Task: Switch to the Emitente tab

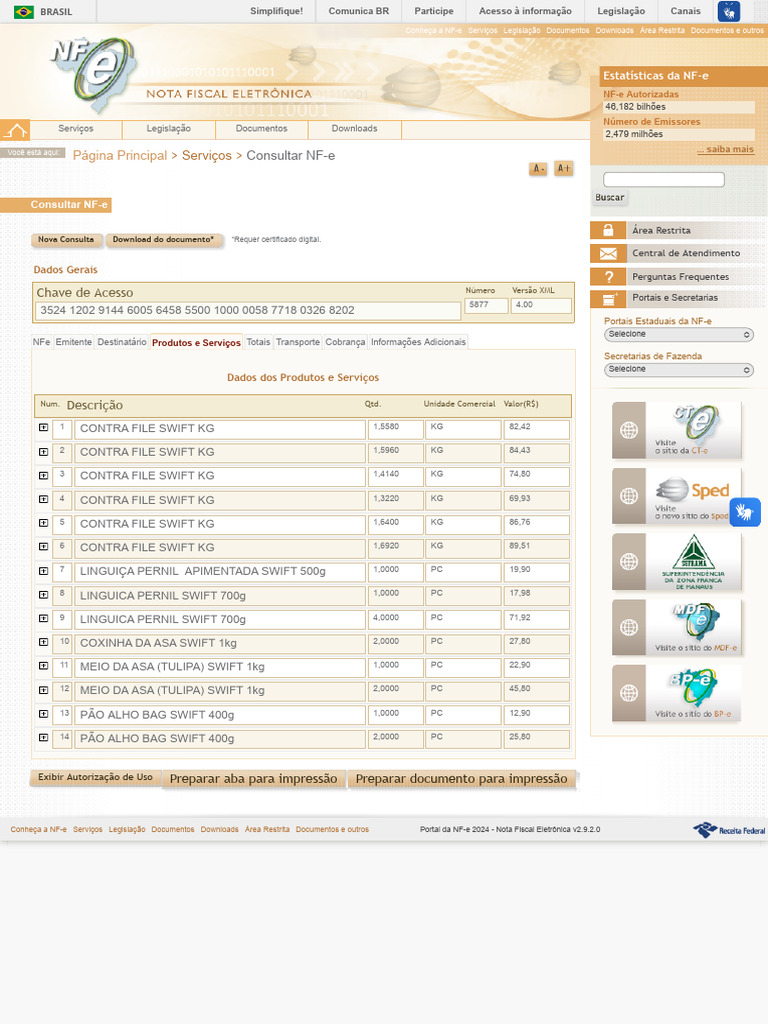Action: tap(74, 342)
